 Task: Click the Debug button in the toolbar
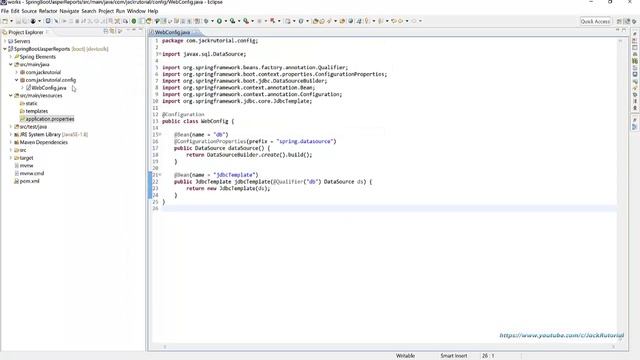206,21
